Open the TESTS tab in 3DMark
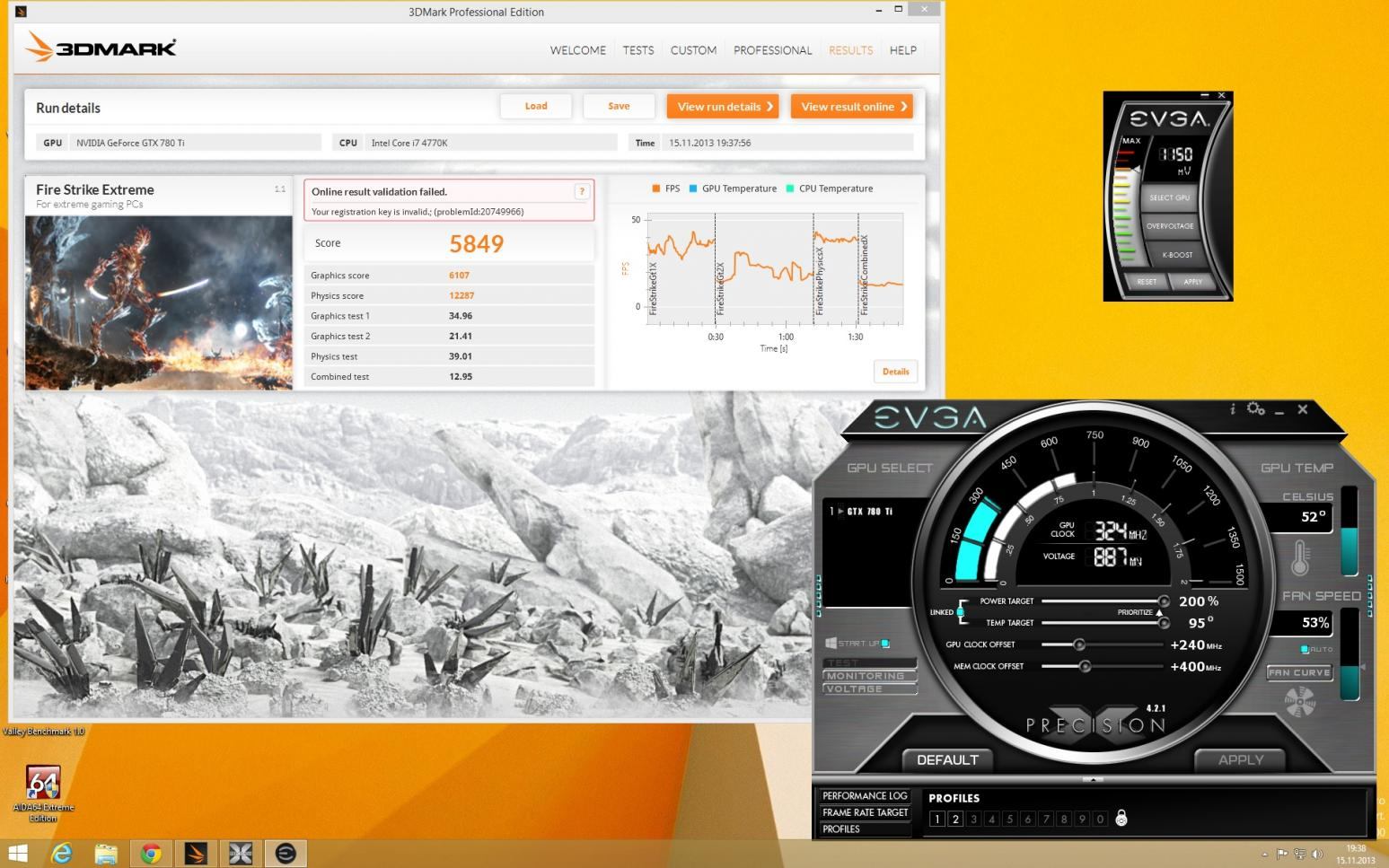Screen dimensions: 1389x868 638,50
